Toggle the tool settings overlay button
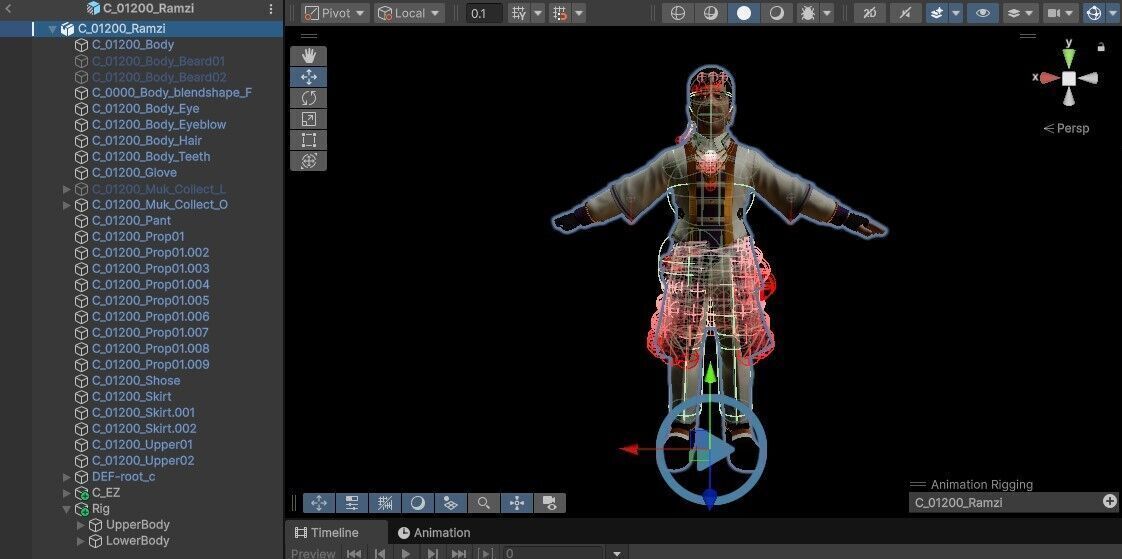Viewport: 1122px width, 559px height. tap(352, 503)
